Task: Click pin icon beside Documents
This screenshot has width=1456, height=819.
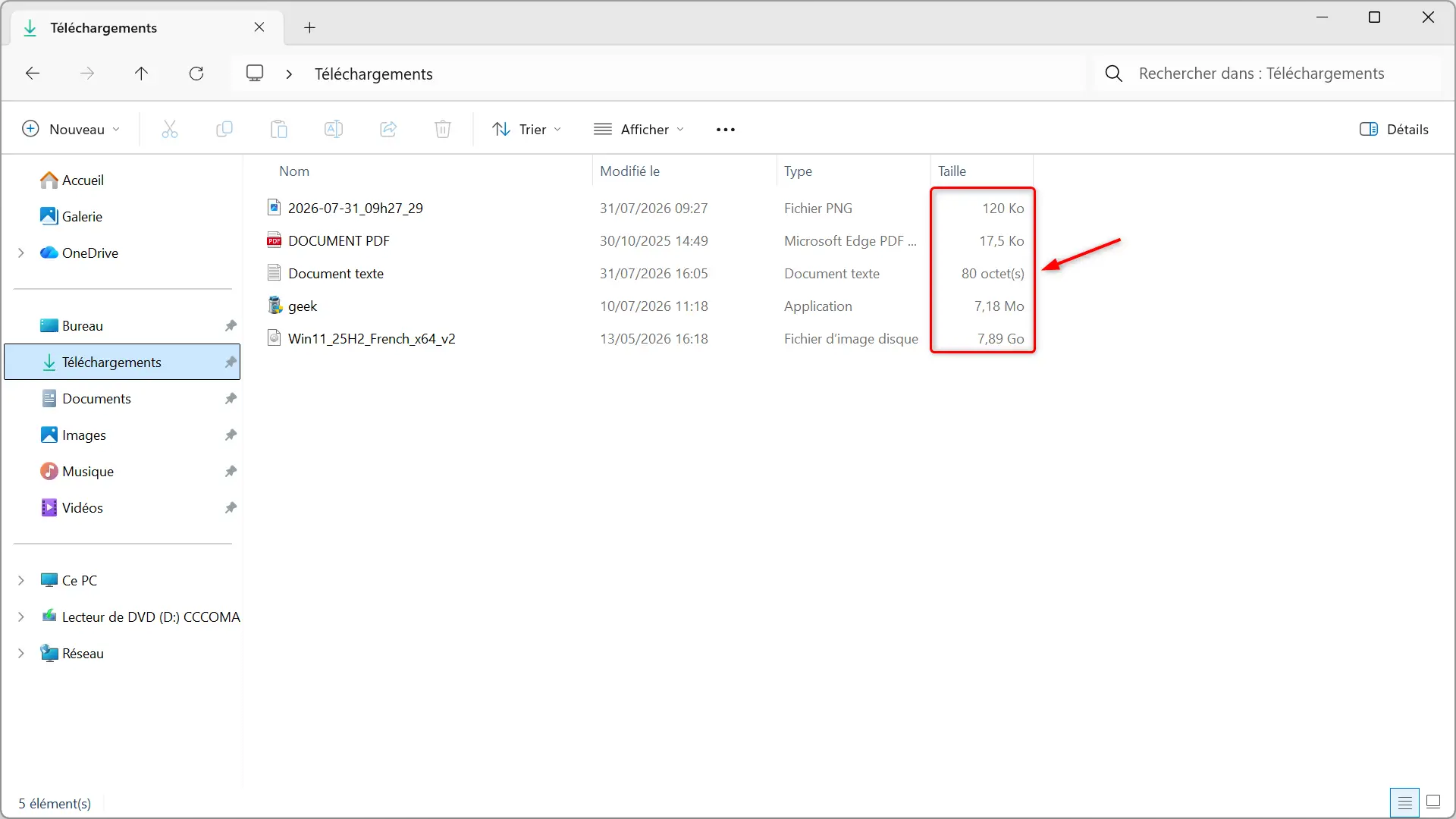Action: 231,398
